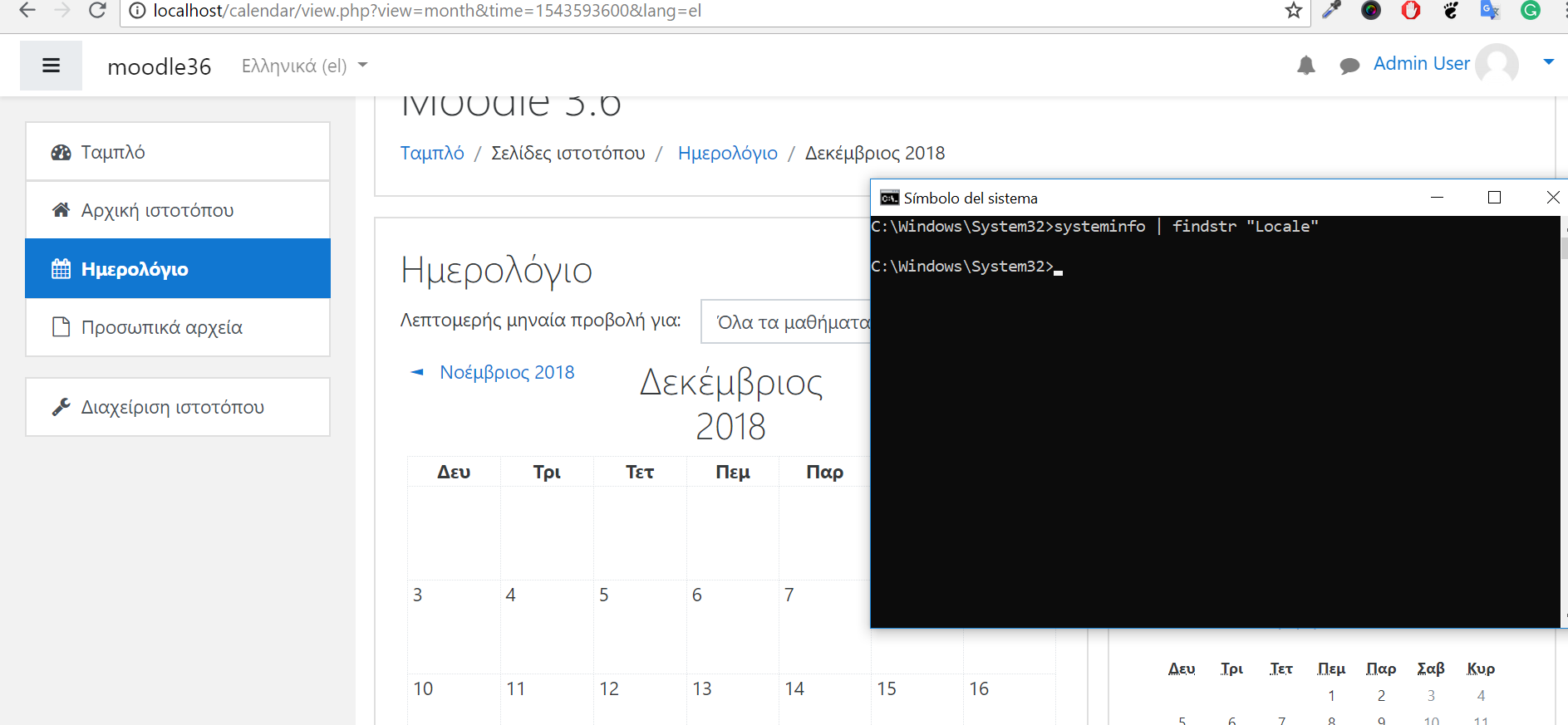The width and height of the screenshot is (1568, 725).
Task: Click the previous month arrow icon
Action: pyautogui.click(x=417, y=372)
